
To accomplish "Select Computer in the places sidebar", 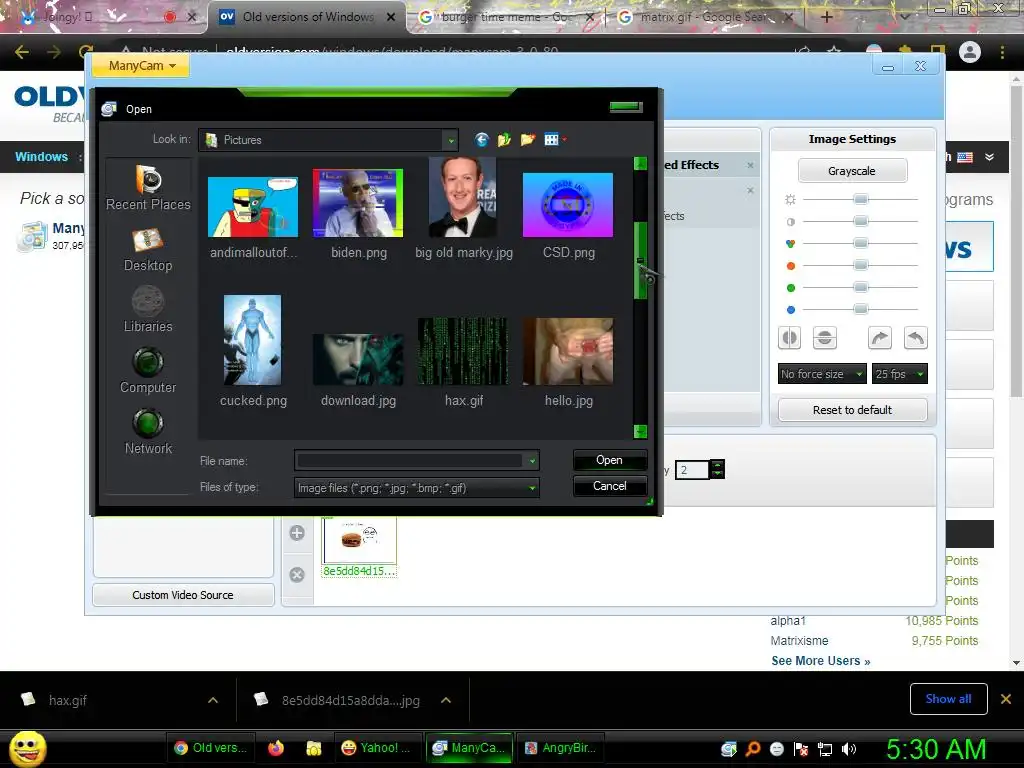I will point(148,371).
